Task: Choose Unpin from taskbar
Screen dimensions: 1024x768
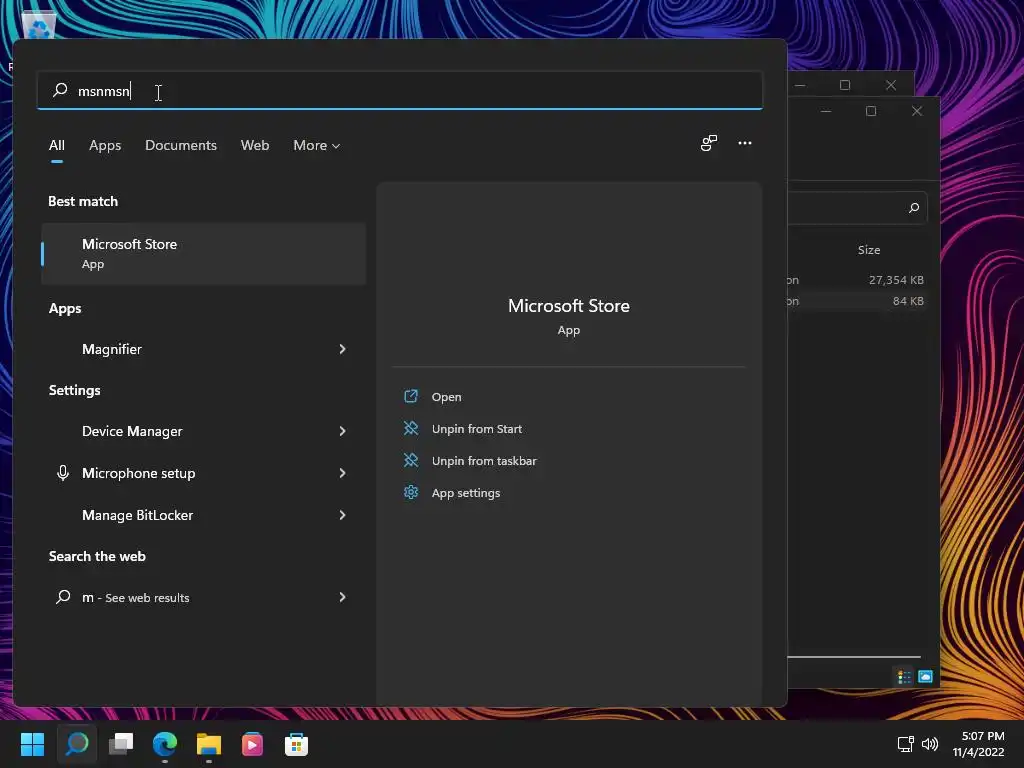Action: (x=484, y=461)
